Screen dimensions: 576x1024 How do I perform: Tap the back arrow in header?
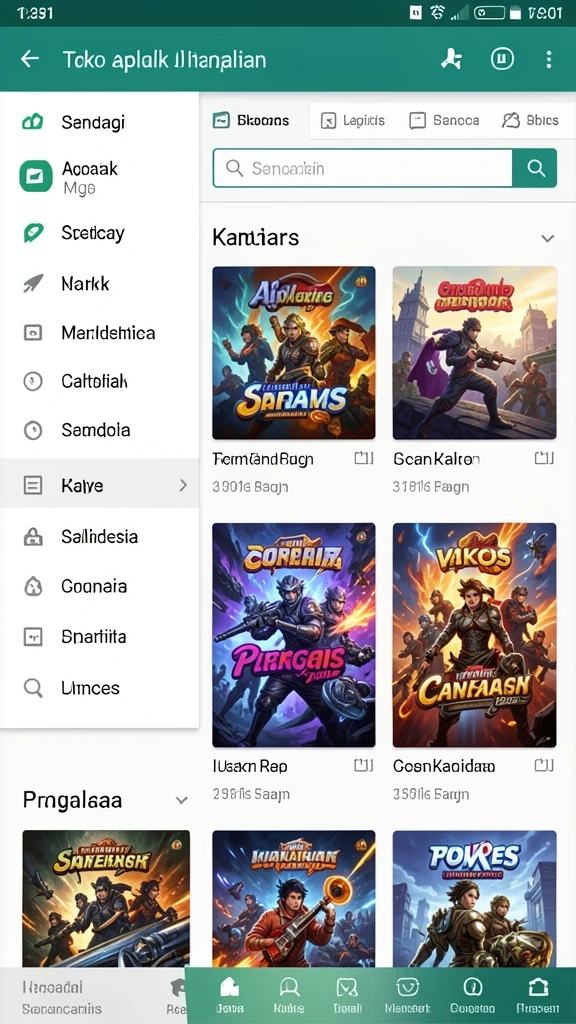click(x=30, y=59)
